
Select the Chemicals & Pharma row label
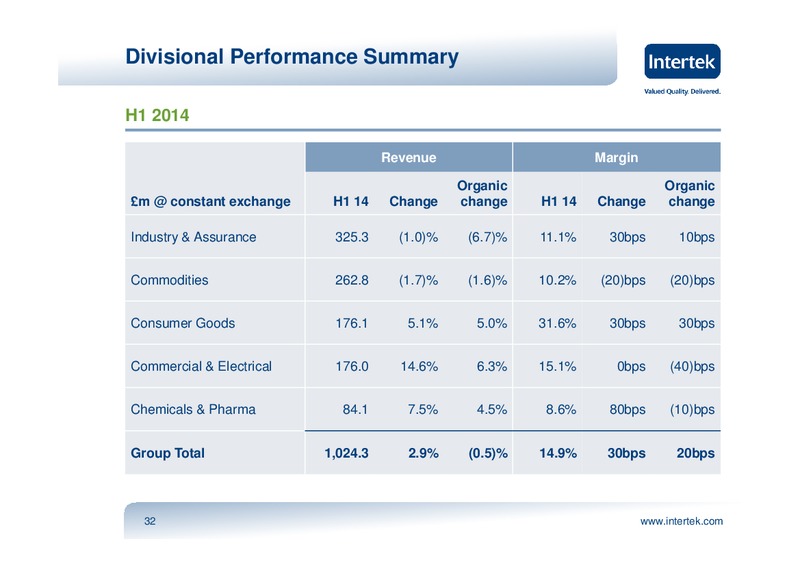(x=193, y=409)
